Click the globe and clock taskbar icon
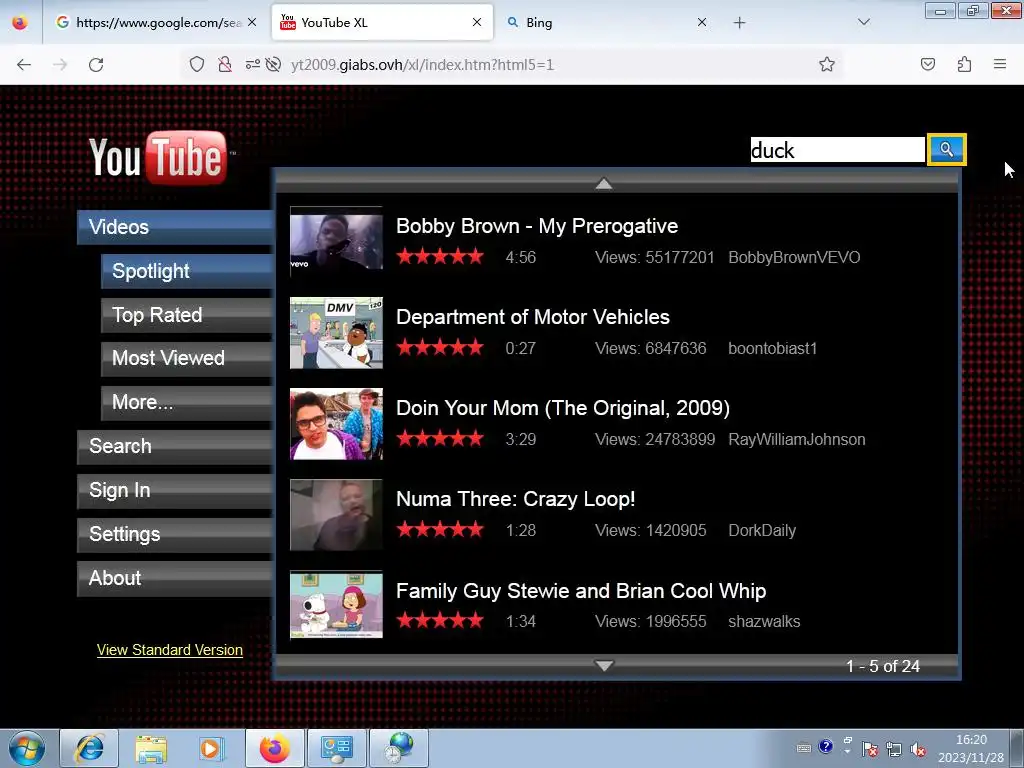1024x768 pixels. 398,748
